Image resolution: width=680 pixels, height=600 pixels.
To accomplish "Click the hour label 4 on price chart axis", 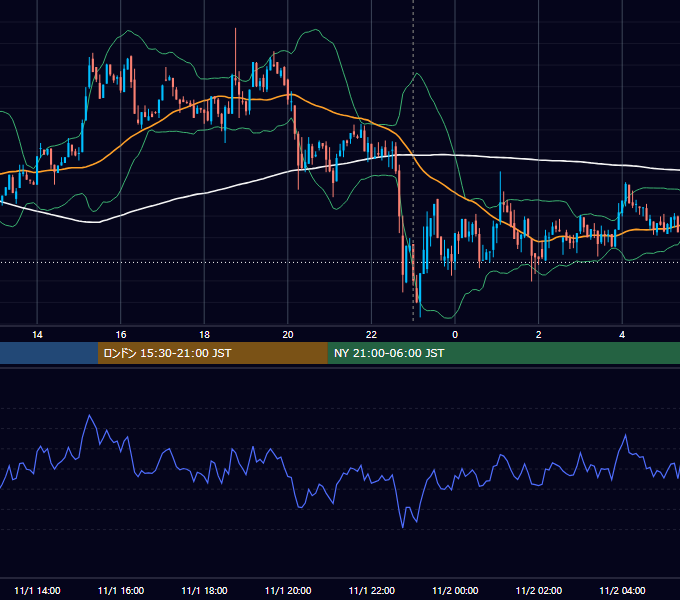I will [622, 335].
